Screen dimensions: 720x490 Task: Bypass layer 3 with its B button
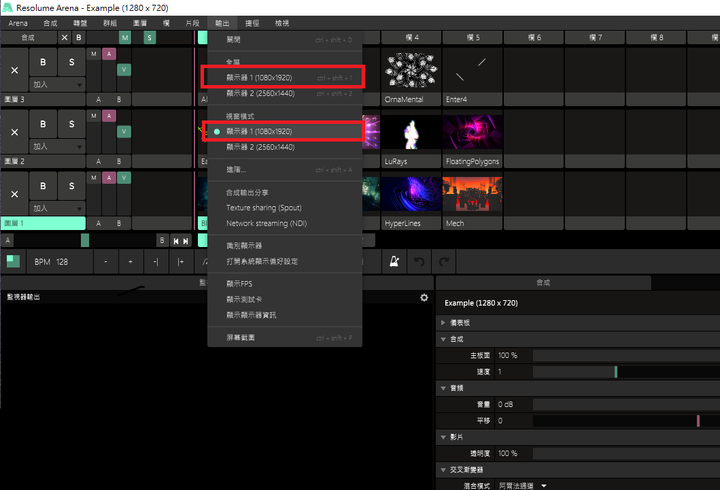click(x=43, y=62)
